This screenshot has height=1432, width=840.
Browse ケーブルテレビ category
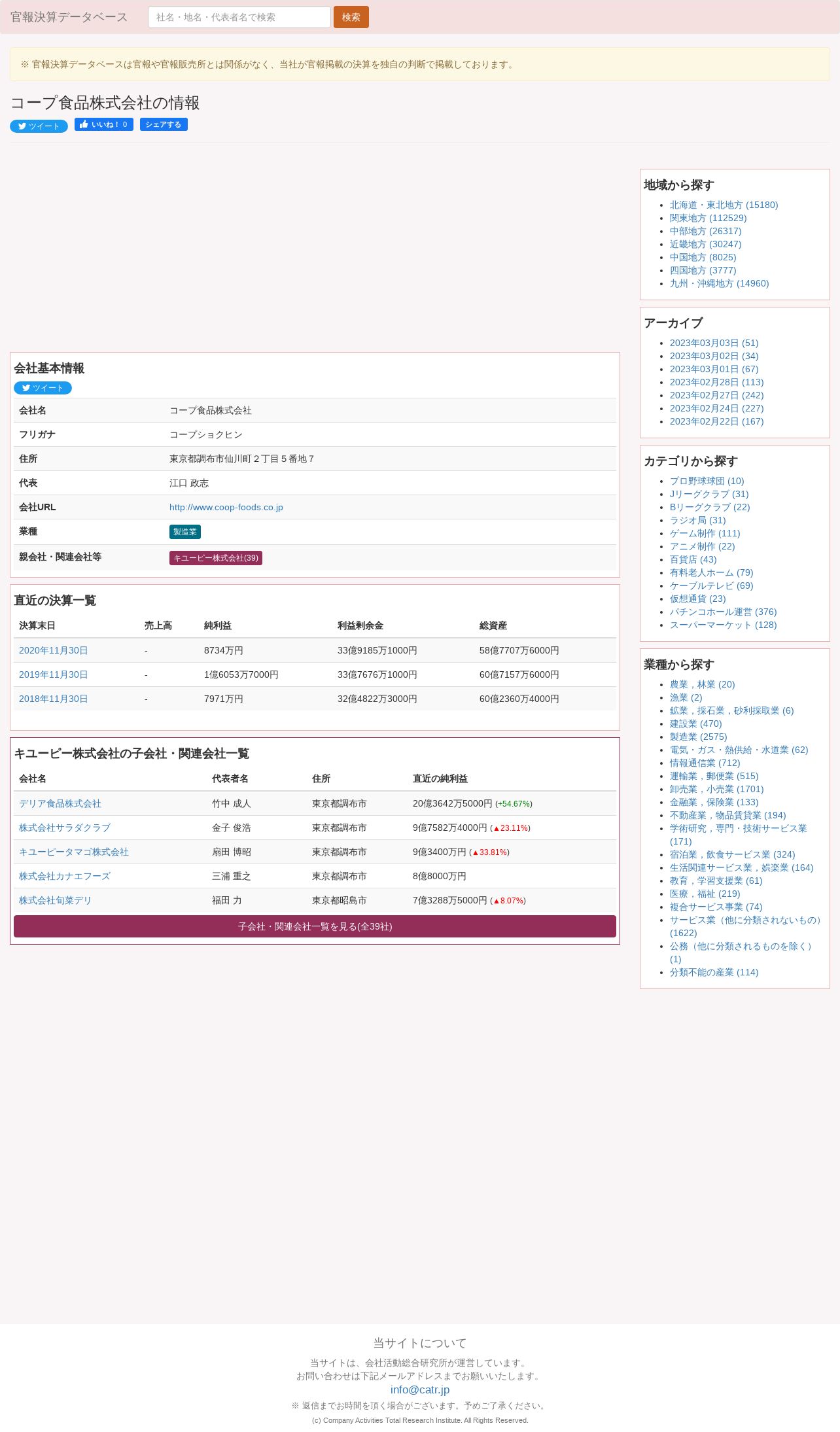712,585
